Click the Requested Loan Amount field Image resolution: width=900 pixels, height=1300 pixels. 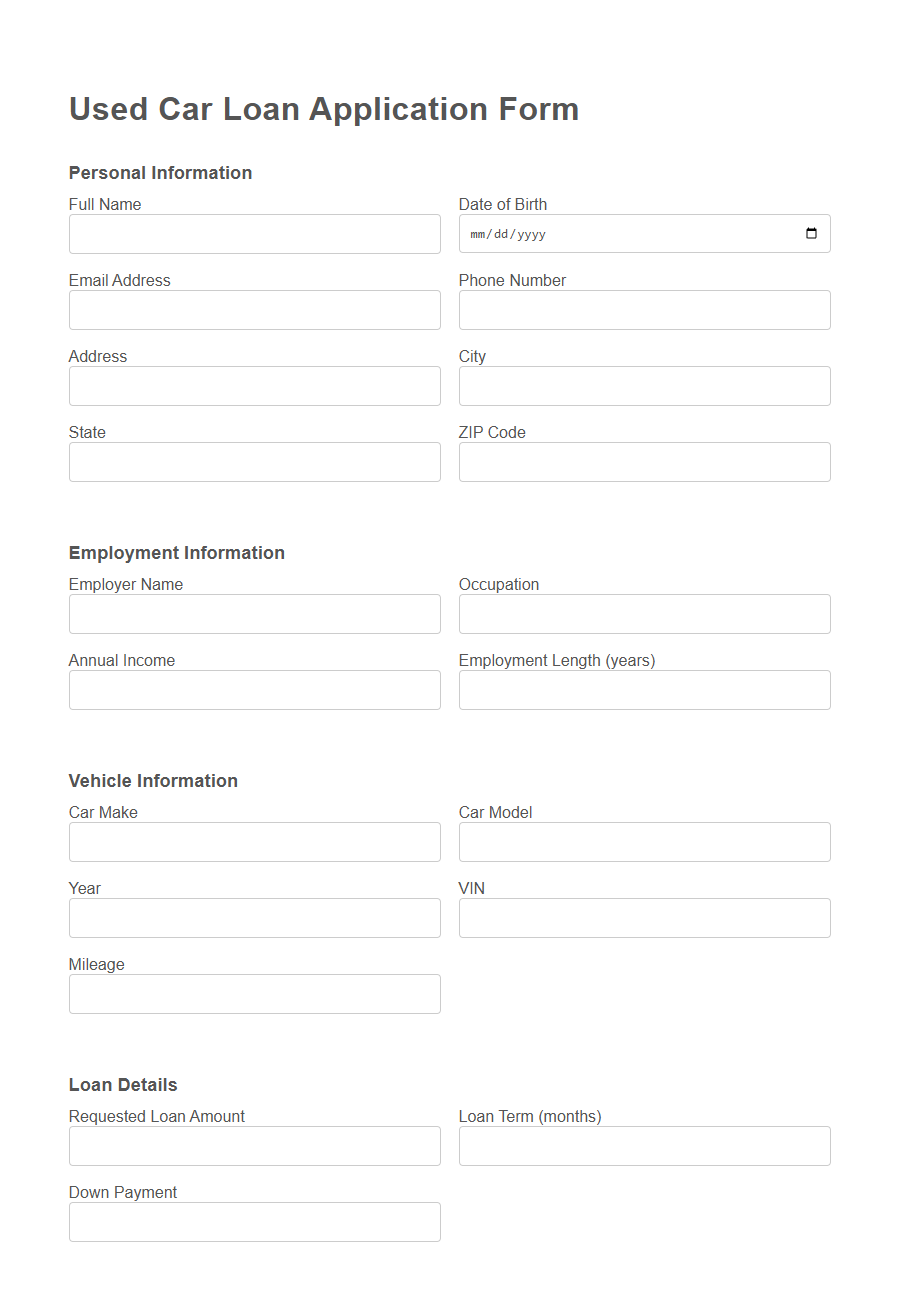tap(254, 1145)
